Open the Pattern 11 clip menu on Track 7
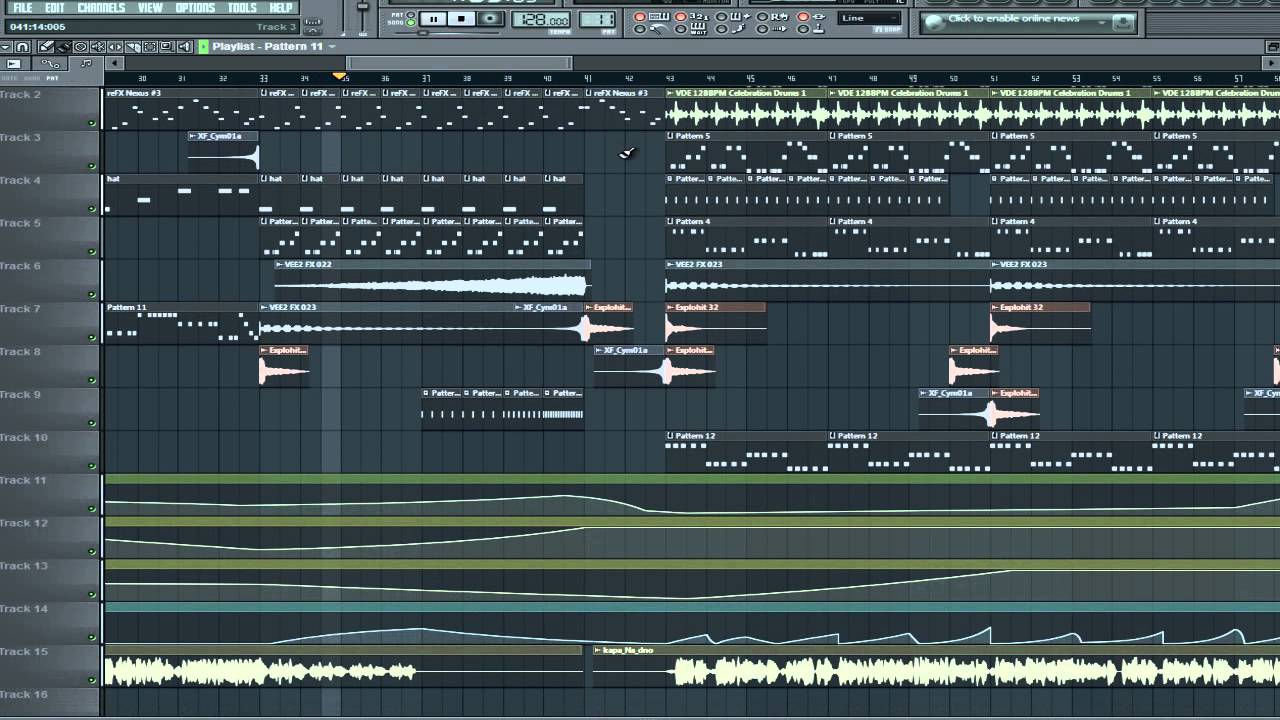The width and height of the screenshot is (1280, 720). tap(126, 307)
